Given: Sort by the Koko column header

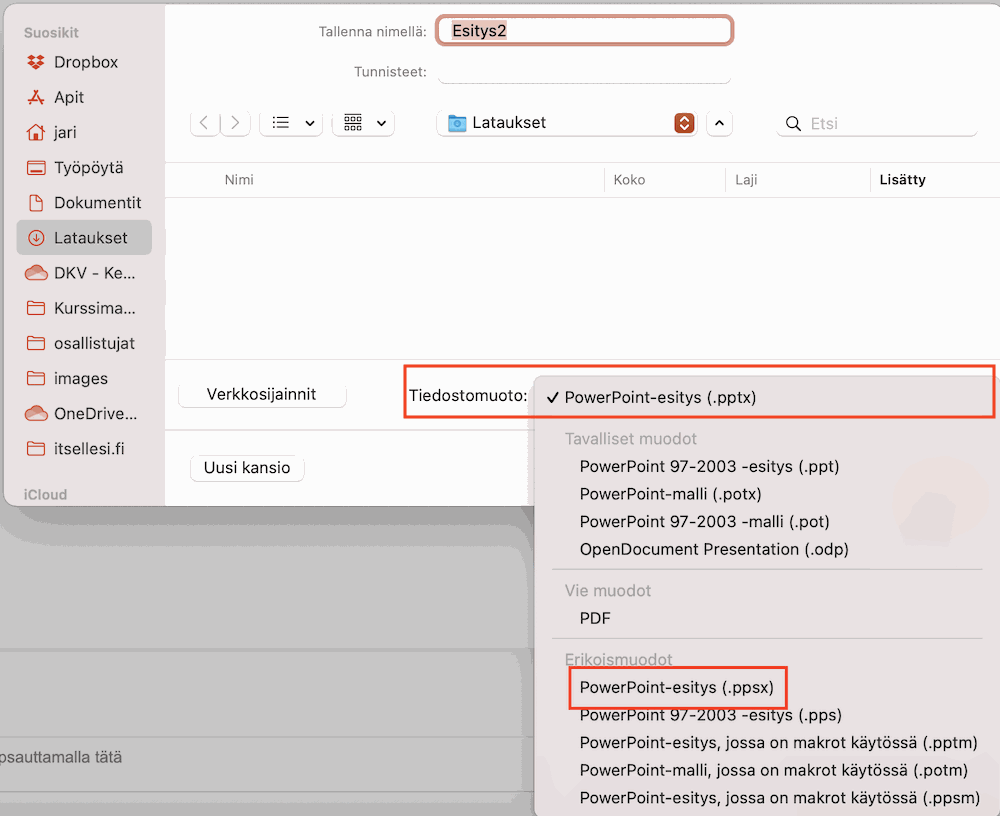Looking at the screenshot, I should (629, 180).
